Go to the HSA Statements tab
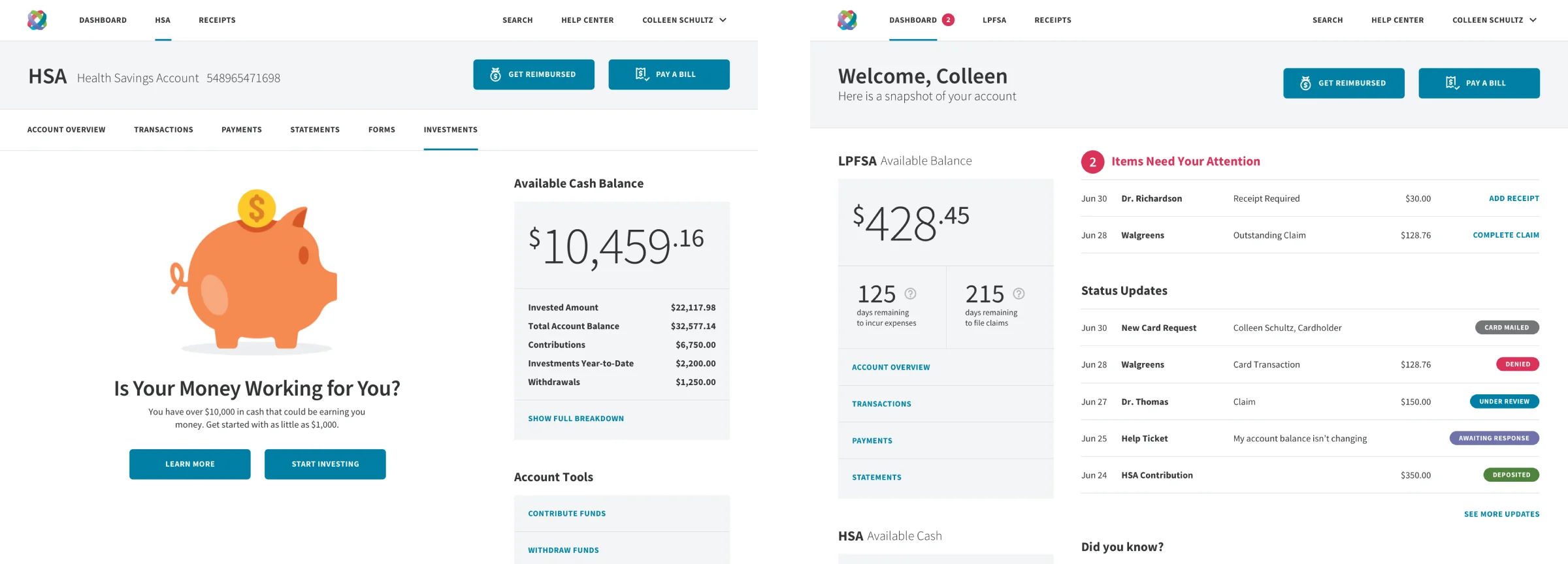The height and width of the screenshot is (564, 1568). 315,130
